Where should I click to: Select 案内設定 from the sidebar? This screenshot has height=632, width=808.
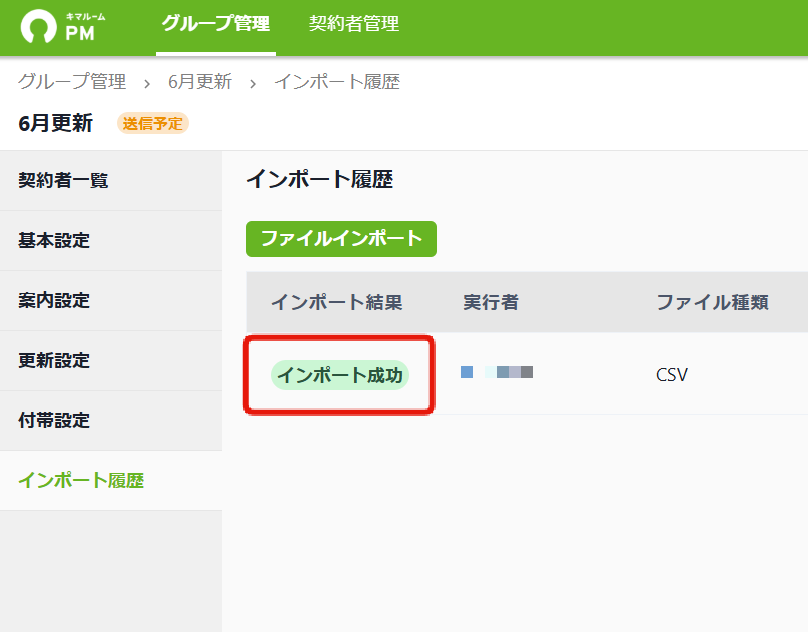pos(111,301)
